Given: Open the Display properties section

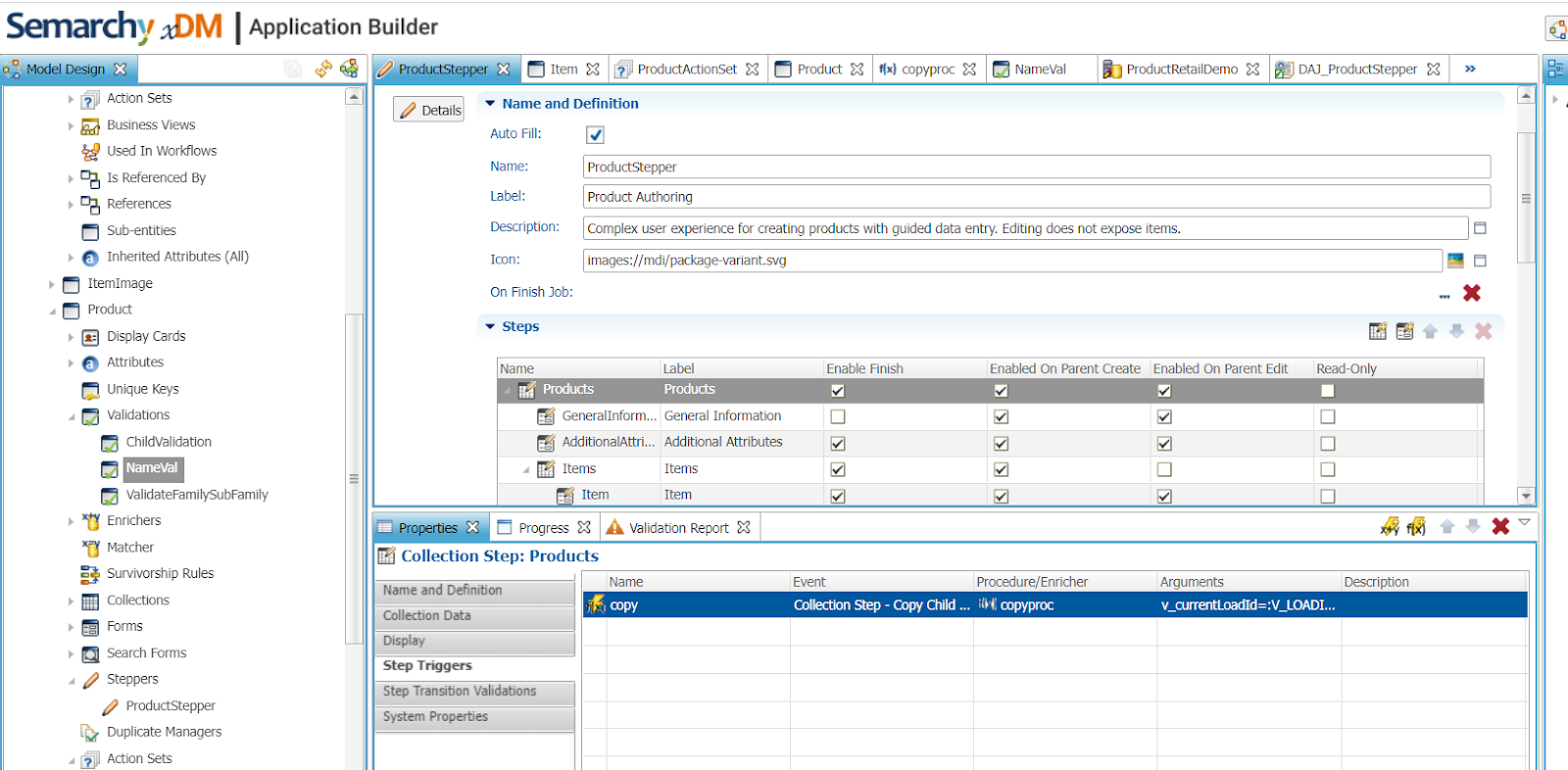Looking at the screenshot, I should (x=475, y=642).
